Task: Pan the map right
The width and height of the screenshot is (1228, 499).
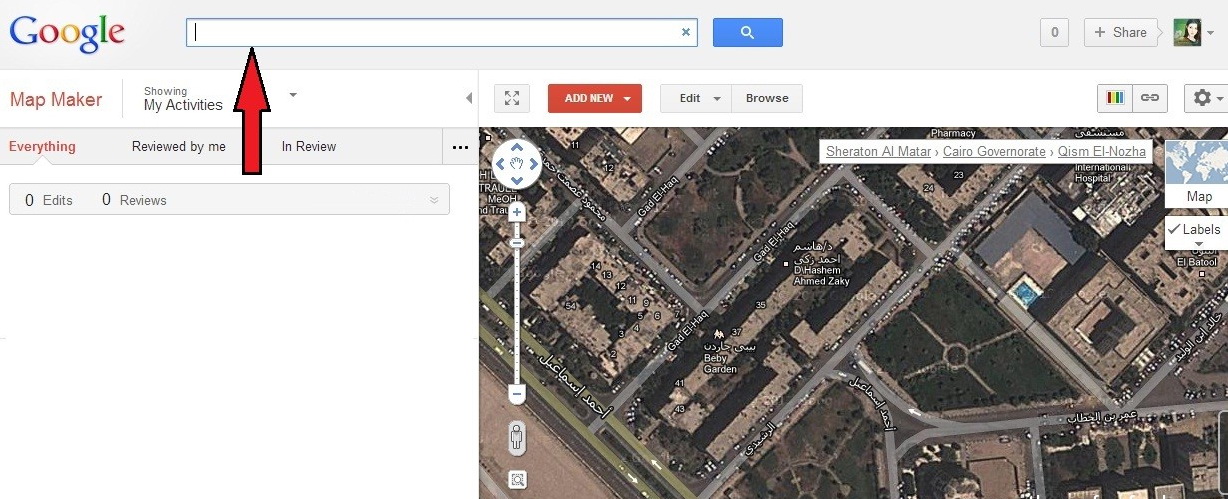Action: (535, 163)
